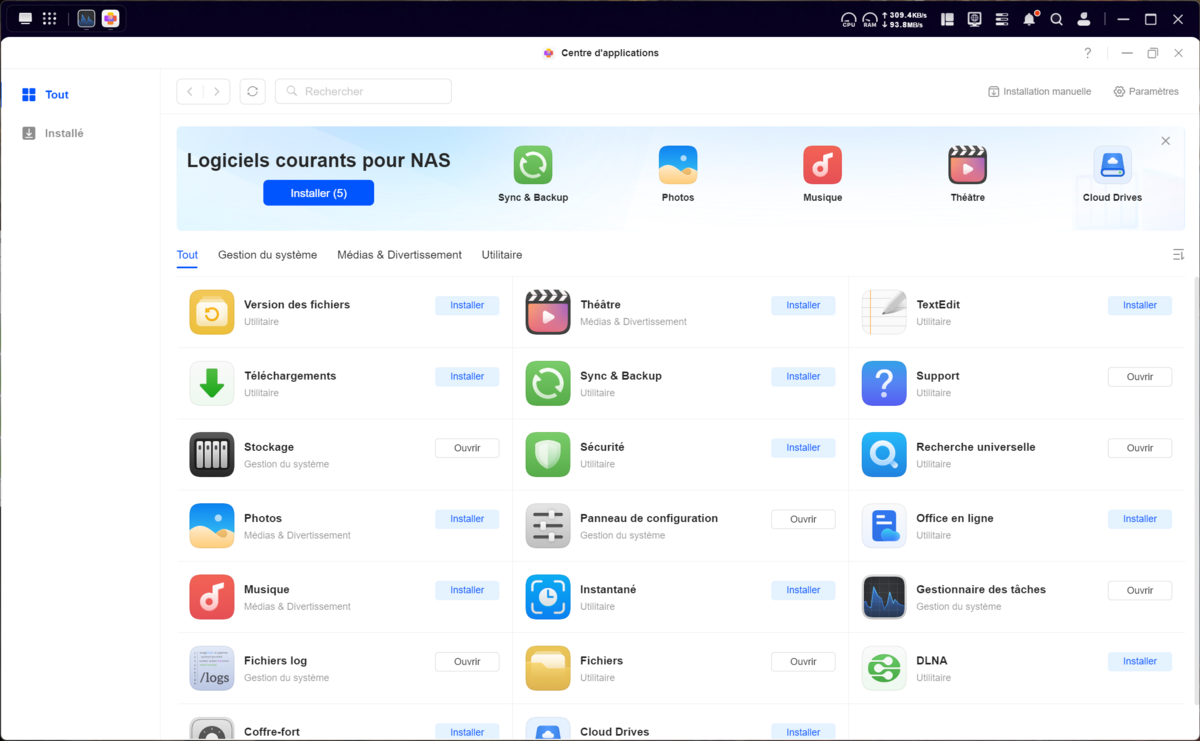Click the help question mark icon
This screenshot has height=741, width=1200.
[x=1088, y=53]
